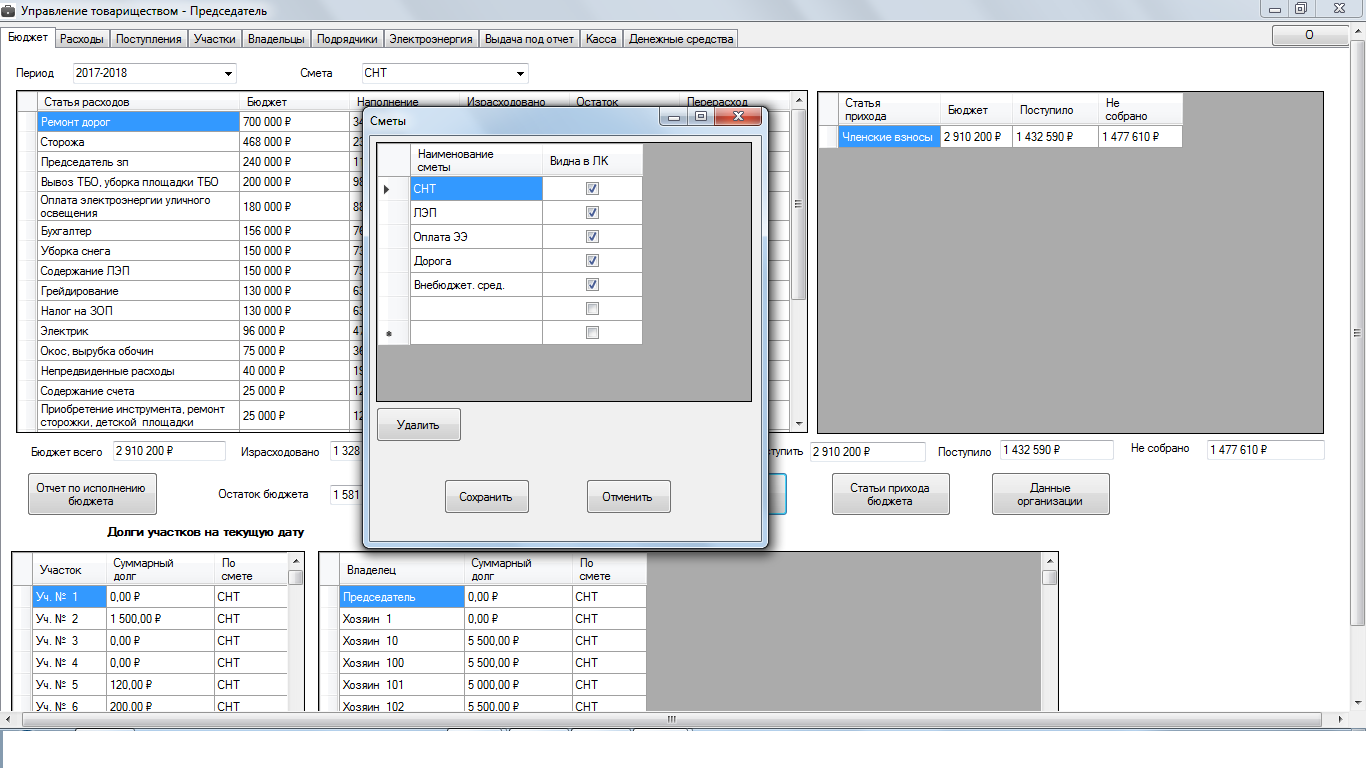Click the Бюджет всего field
The image size is (1366, 768).
[170, 452]
